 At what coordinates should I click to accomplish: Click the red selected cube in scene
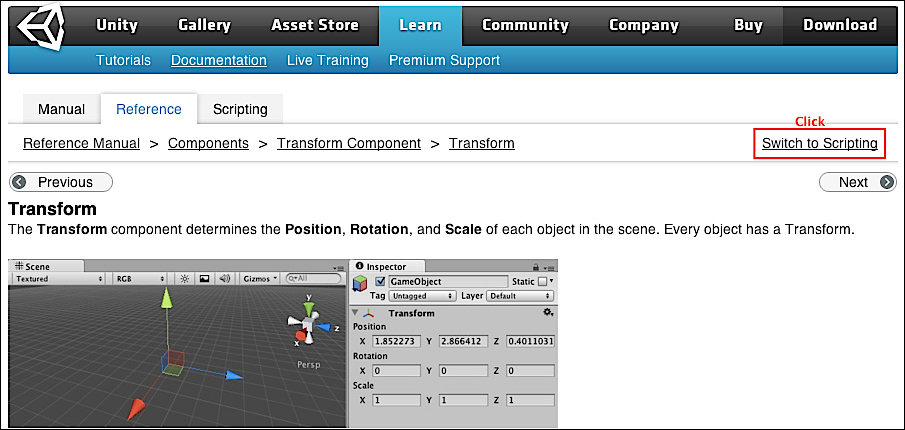(173, 361)
